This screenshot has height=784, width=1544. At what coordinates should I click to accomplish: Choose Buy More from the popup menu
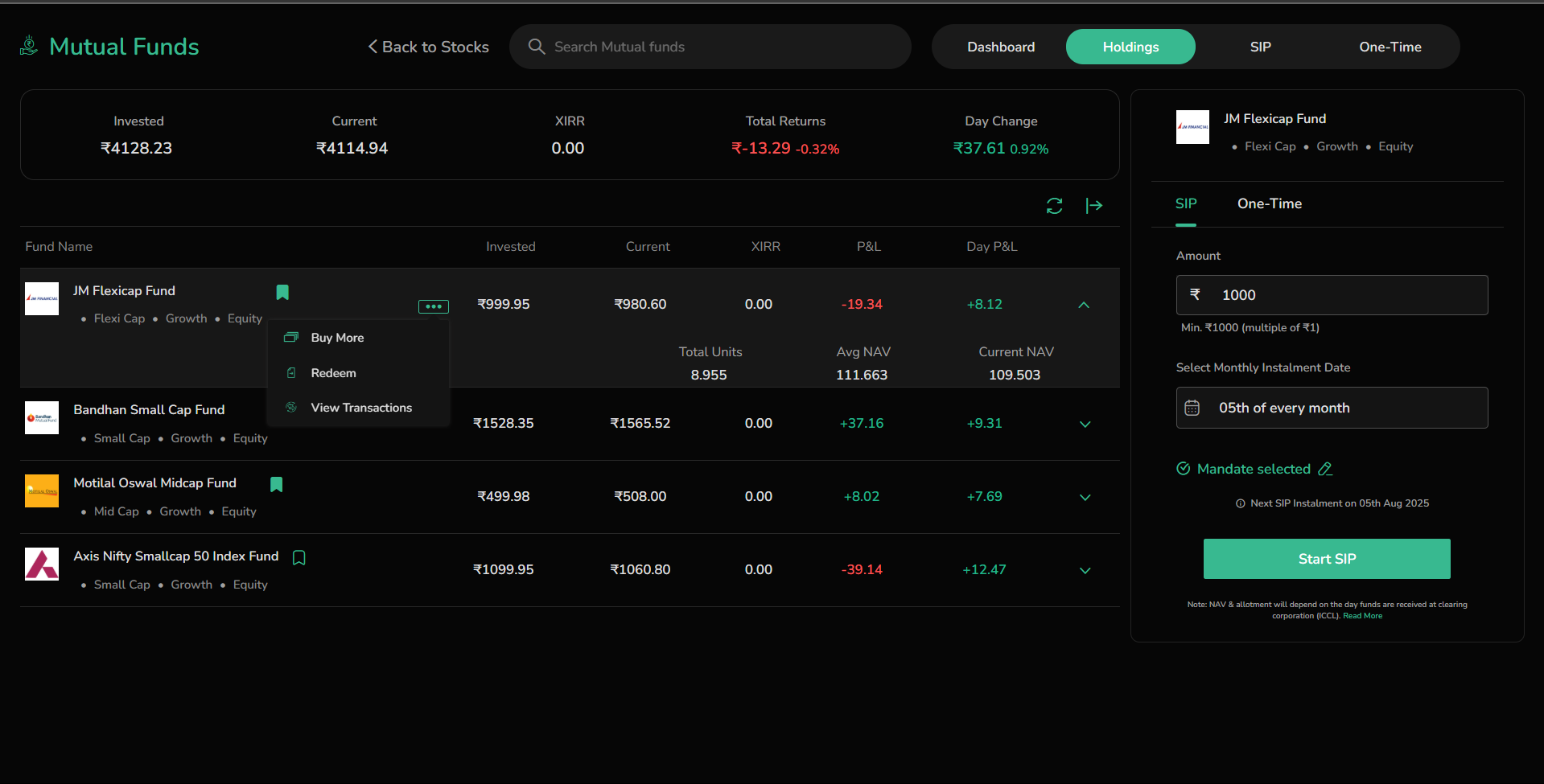point(337,338)
